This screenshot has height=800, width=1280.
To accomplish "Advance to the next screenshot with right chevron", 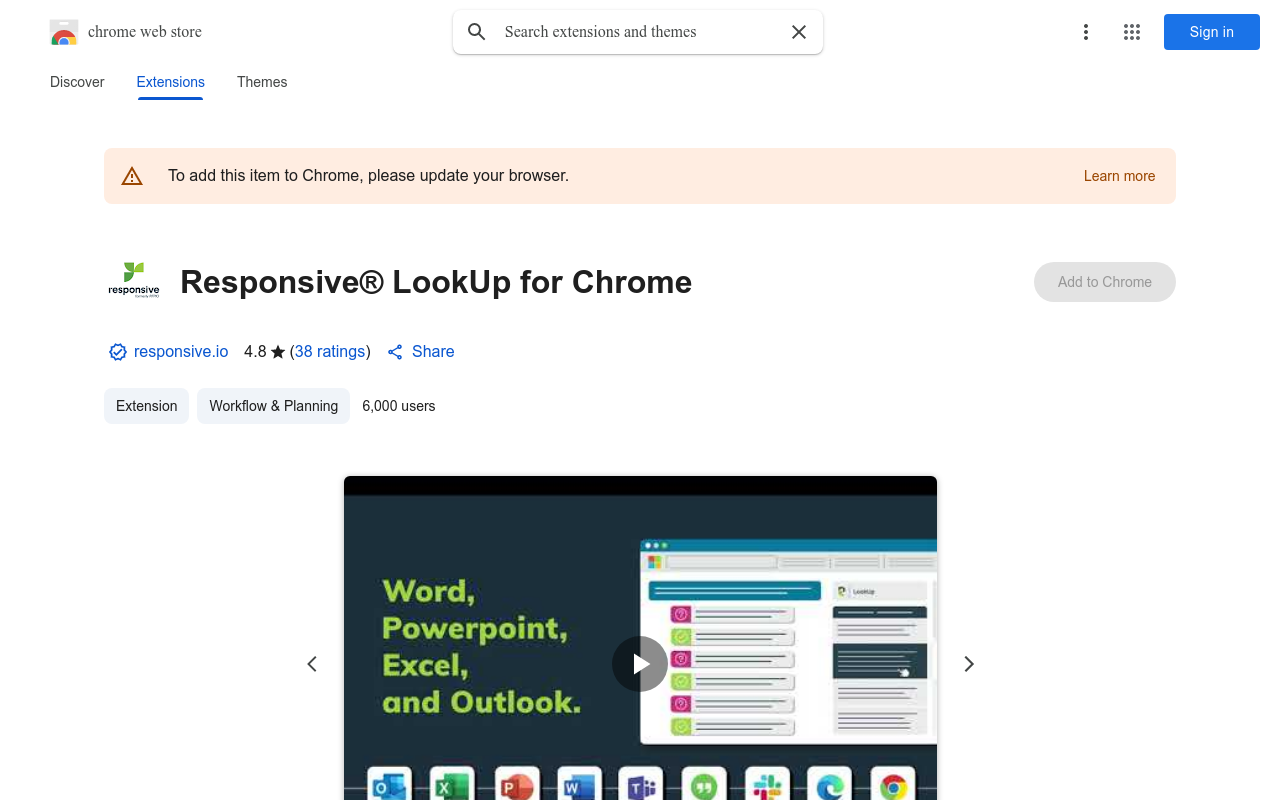I will pyautogui.click(x=968, y=664).
